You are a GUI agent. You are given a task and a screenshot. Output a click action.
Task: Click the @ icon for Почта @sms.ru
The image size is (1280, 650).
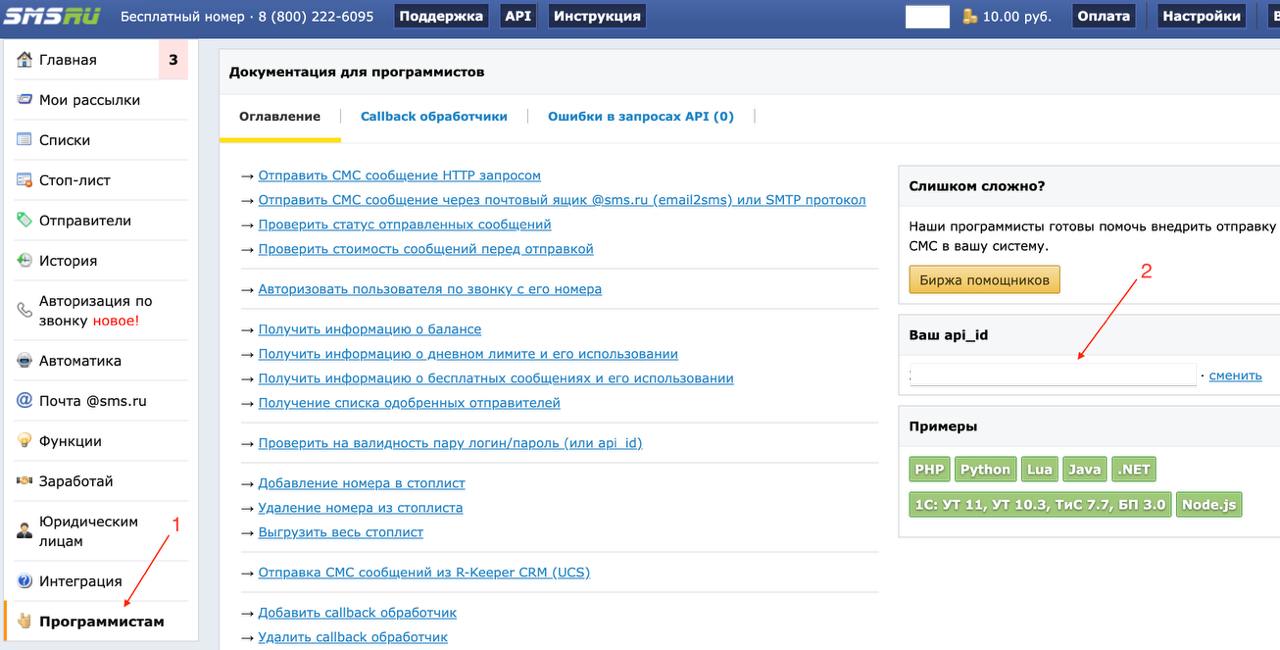[25, 401]
